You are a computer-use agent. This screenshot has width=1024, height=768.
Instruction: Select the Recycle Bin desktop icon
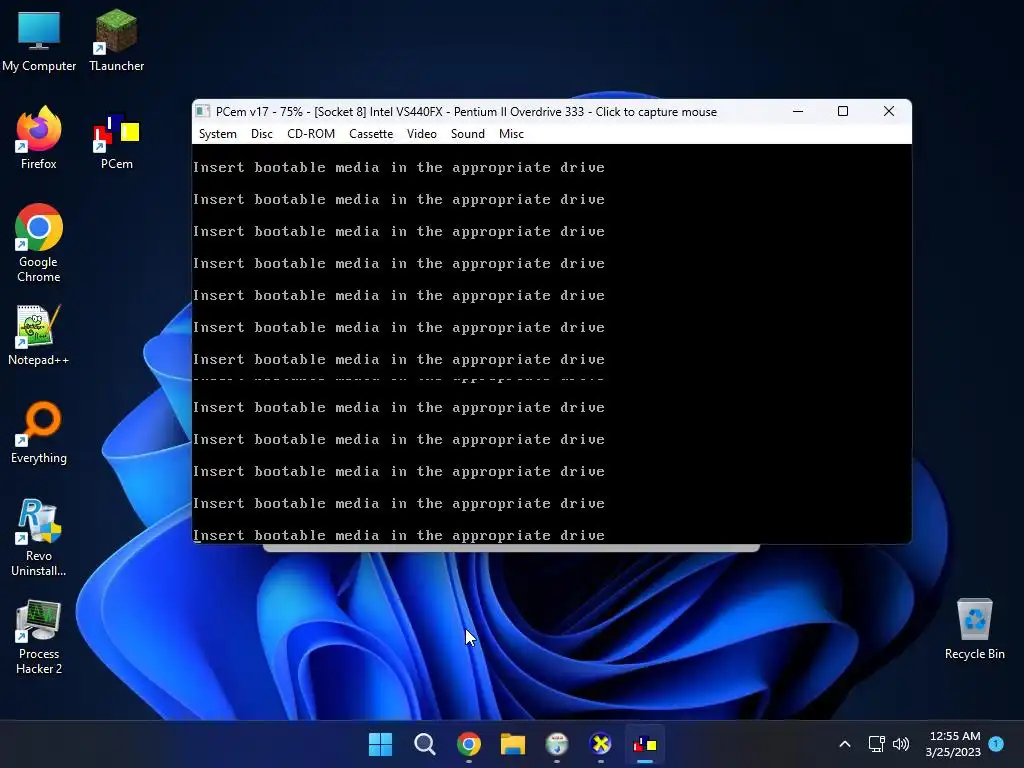pyautogui.click(x=974, y=628)
